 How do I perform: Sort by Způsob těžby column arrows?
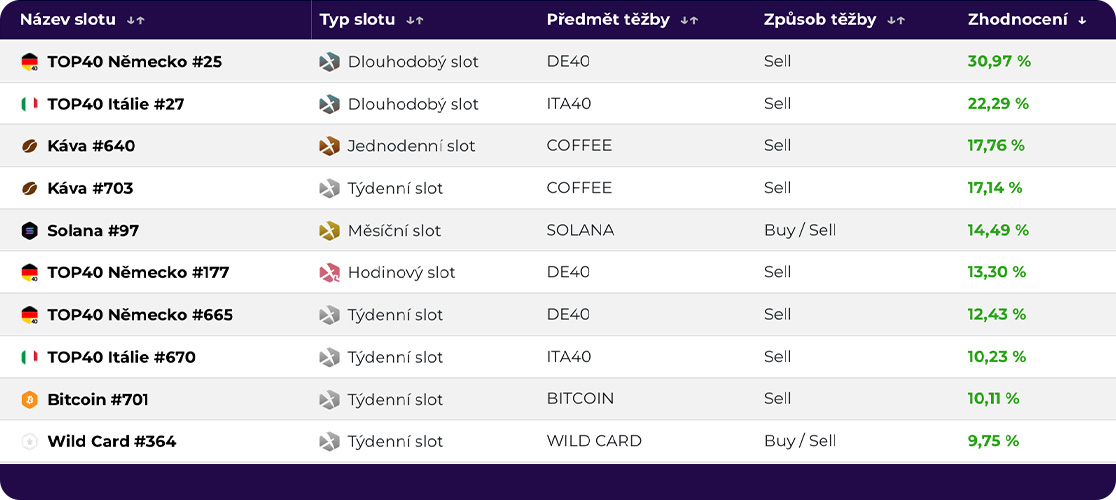click(896, 20)
